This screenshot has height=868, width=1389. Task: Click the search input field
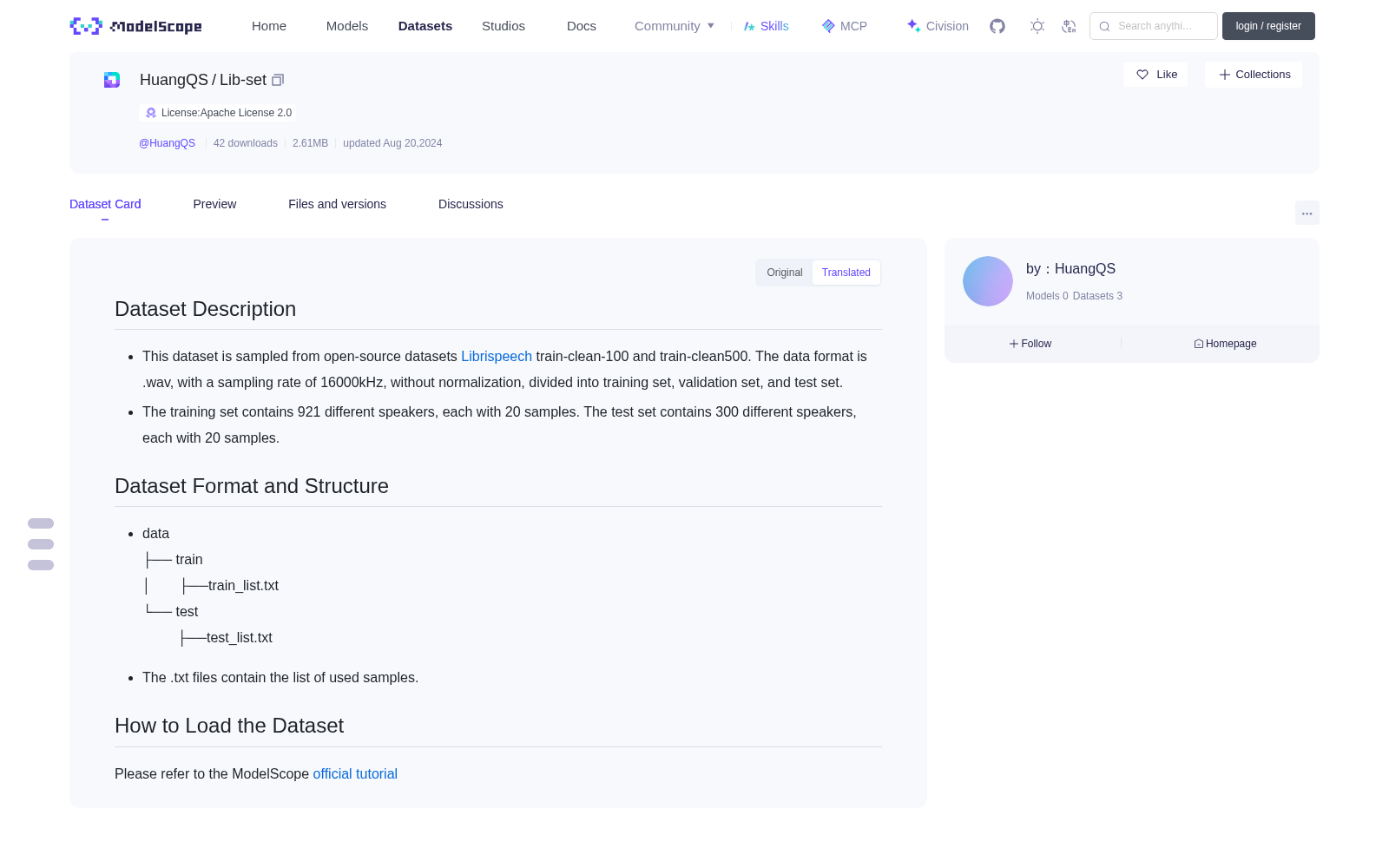[x=1154, y=26]
